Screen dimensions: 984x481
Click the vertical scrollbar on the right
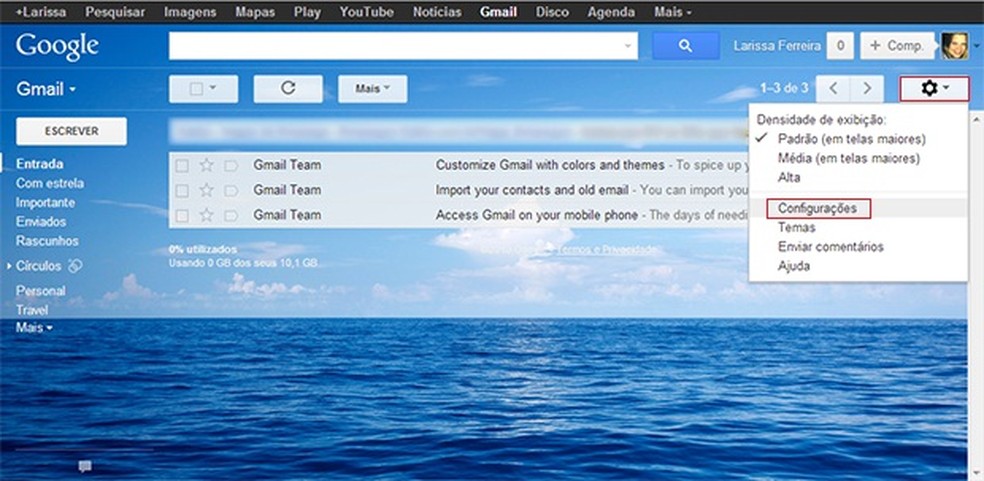click(976, 295)
